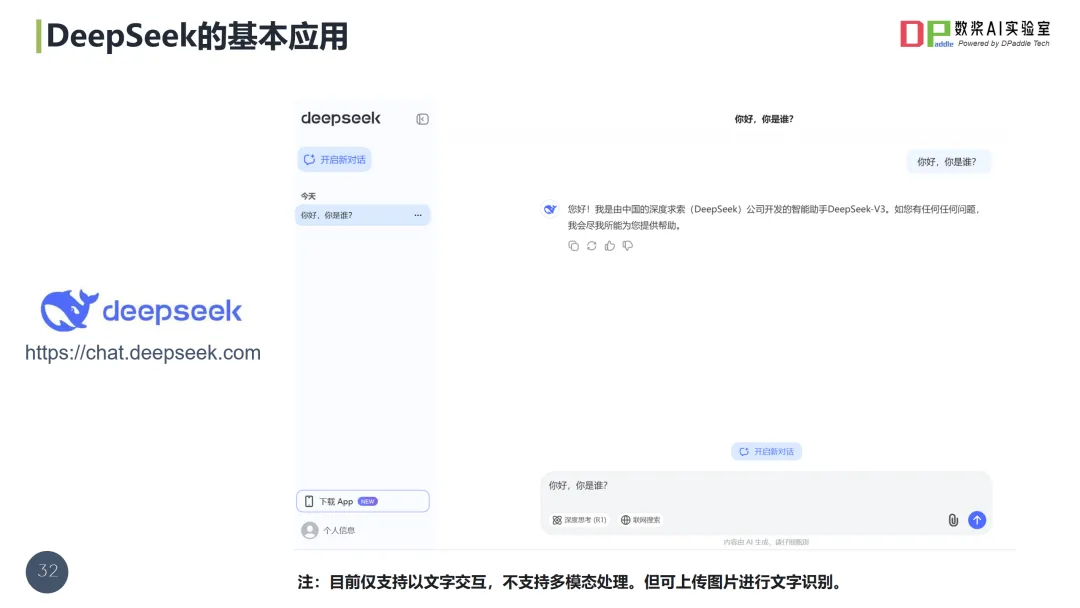Click the centered '开启新对话' button above input
The height and width of the screenshot is (608, 1080).
click(x=766, y=452)
